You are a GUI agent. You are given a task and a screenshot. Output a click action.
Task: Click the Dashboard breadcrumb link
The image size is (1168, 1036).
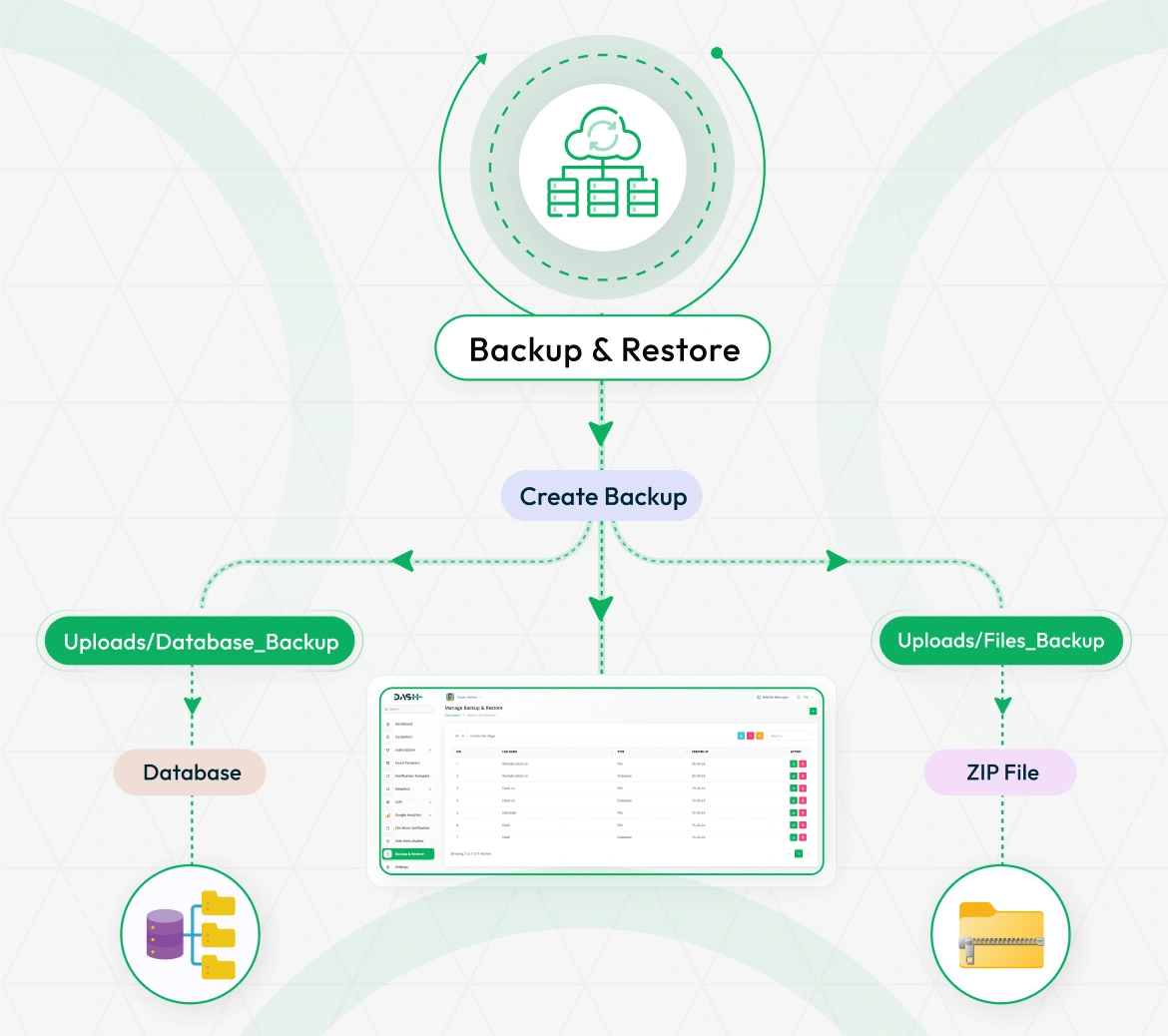(x=452, y=713)
